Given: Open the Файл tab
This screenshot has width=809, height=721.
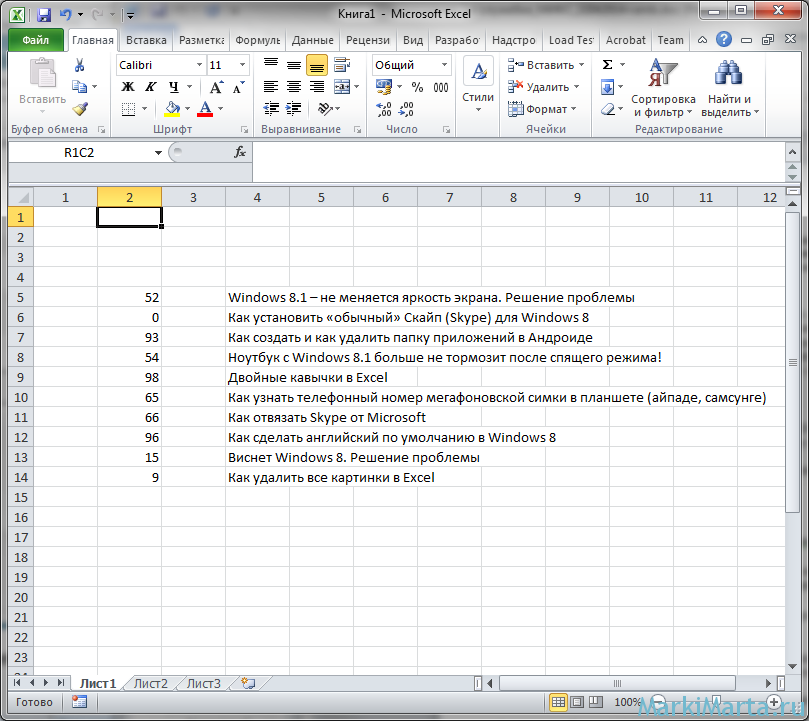Looking at the screenshot, I should pyautogui.click(x=36, y=40).
